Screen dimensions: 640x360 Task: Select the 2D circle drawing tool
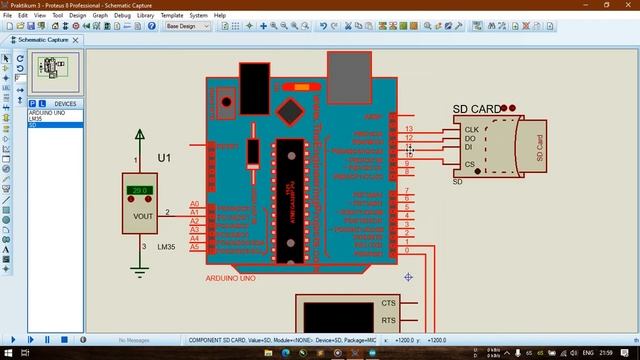pyautogui.click(x=6, y=220)
